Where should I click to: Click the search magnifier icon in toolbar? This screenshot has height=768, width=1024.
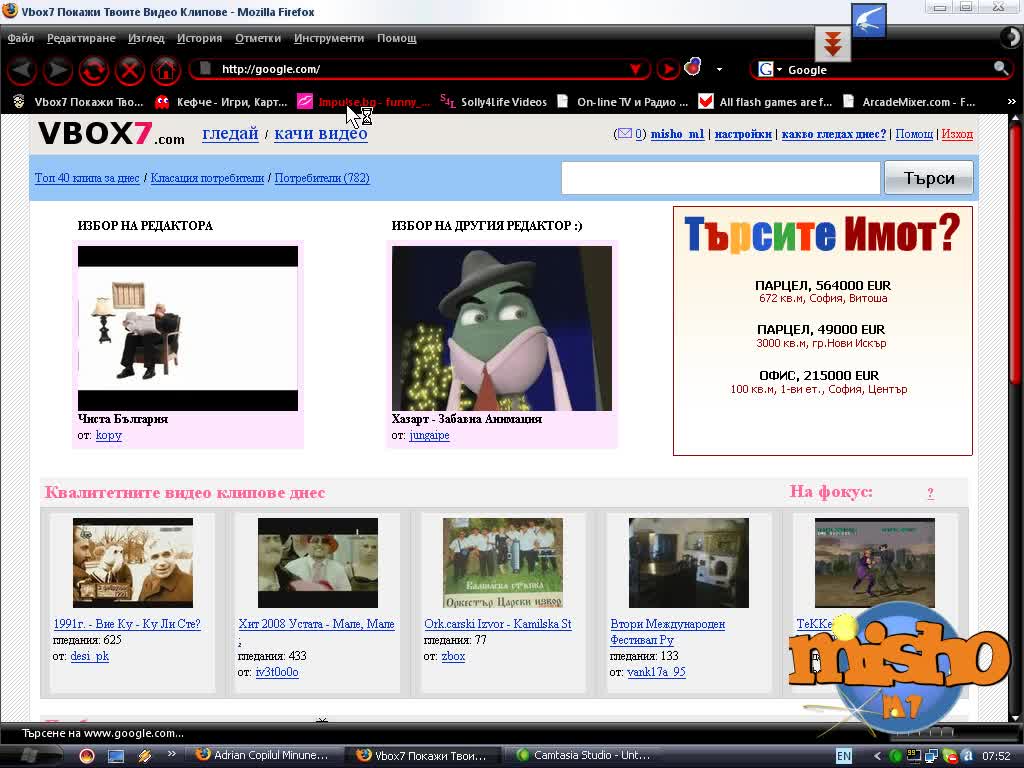[1000, 68]
